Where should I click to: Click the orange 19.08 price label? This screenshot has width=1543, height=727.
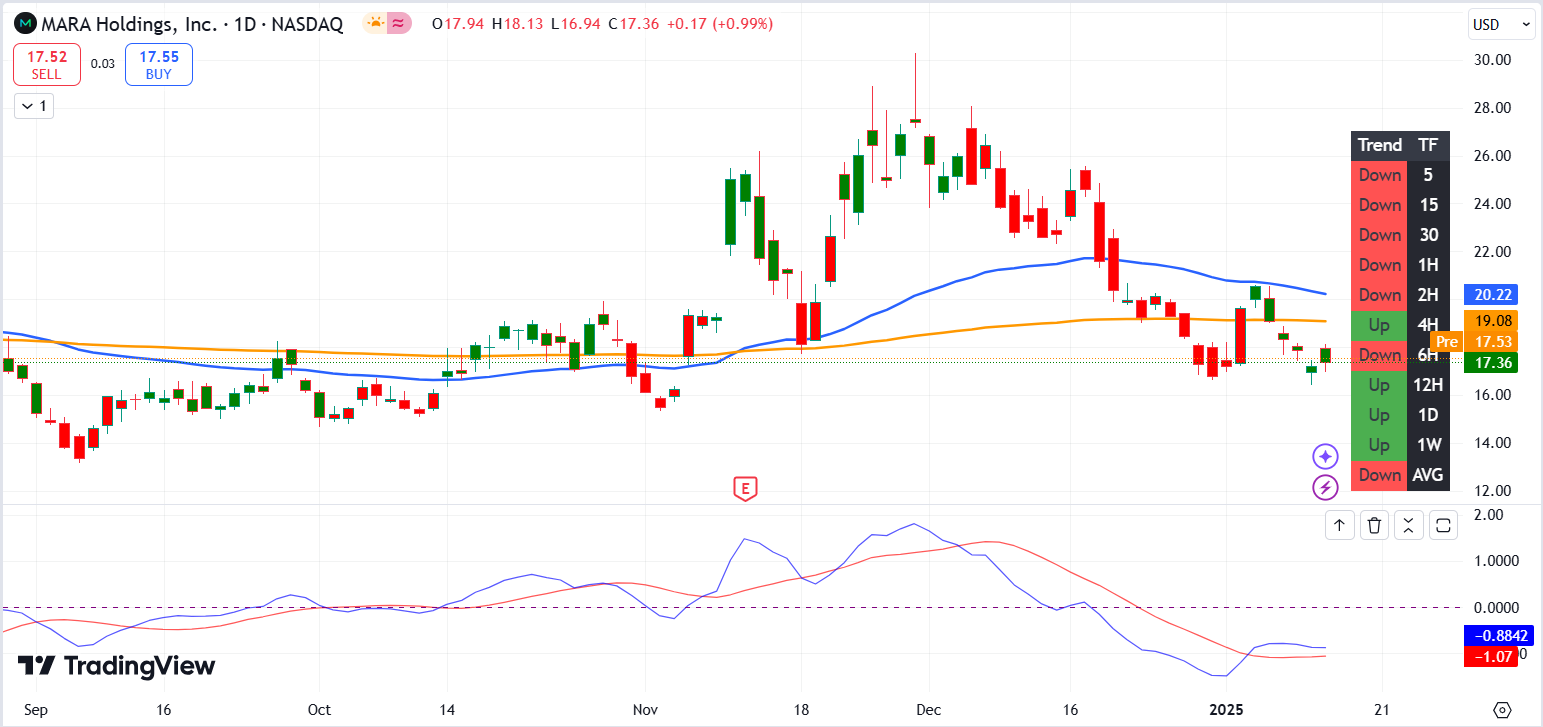tap(1492, 321)
